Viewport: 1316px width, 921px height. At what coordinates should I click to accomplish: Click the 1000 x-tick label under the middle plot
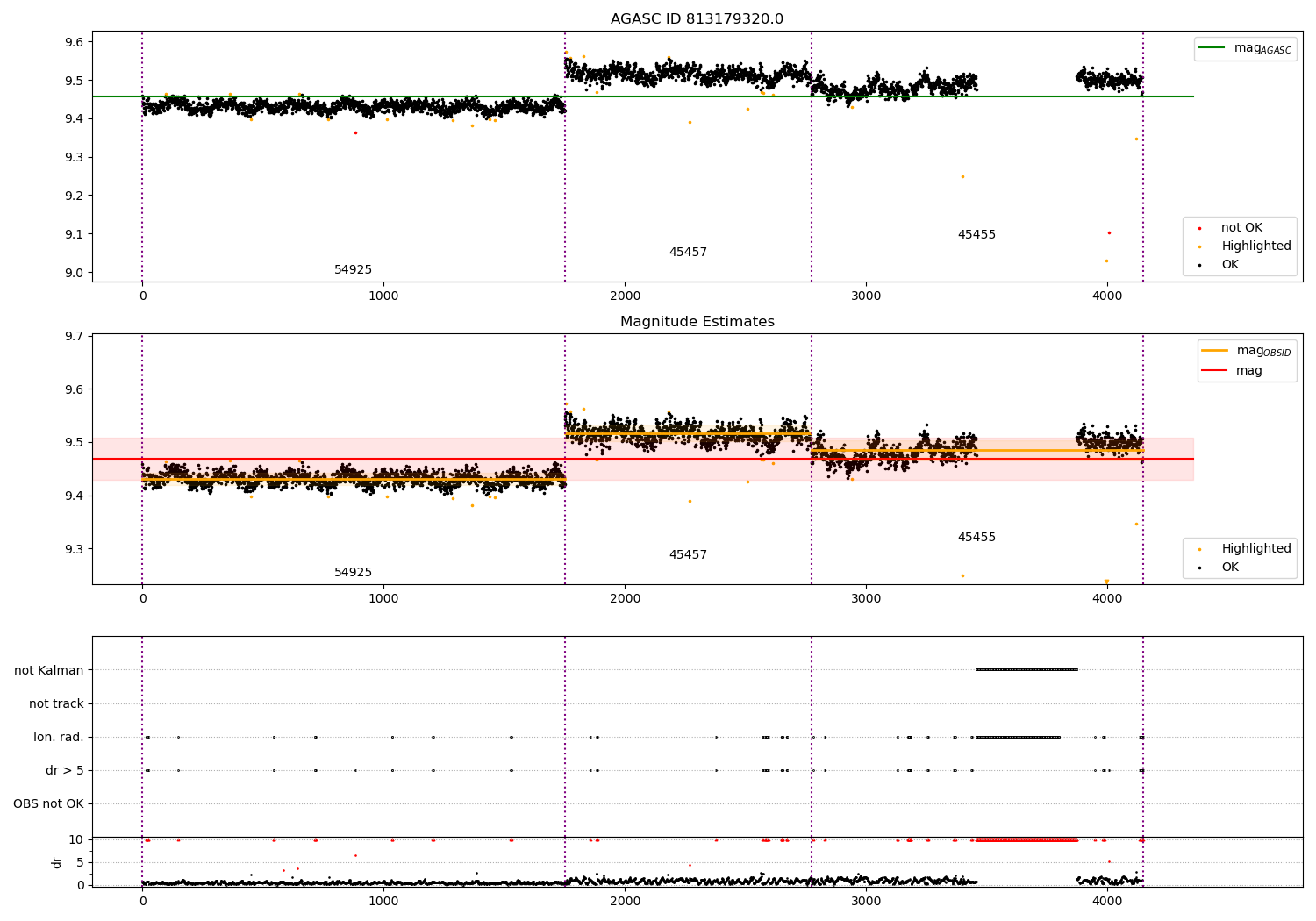pyautogui.click(x=383, y=599)
